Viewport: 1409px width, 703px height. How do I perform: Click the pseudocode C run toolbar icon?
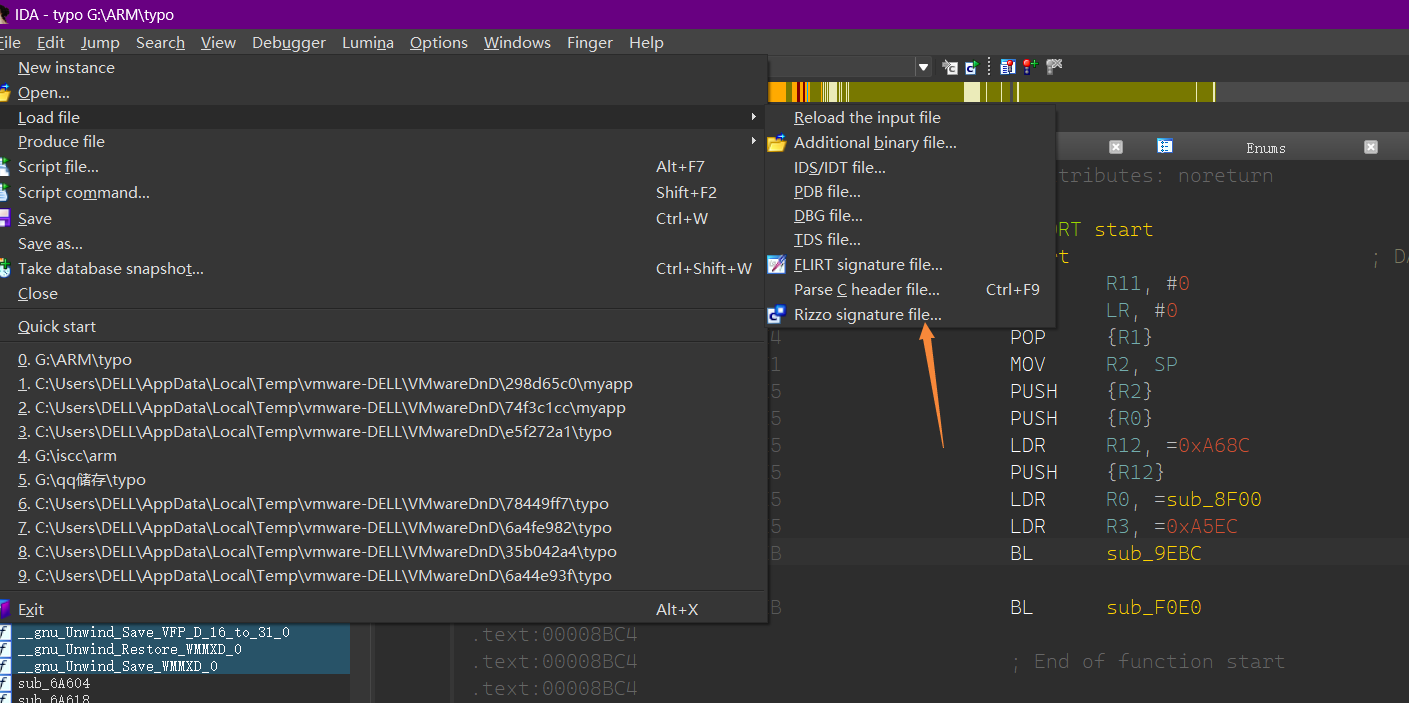[x=970, y=67]
